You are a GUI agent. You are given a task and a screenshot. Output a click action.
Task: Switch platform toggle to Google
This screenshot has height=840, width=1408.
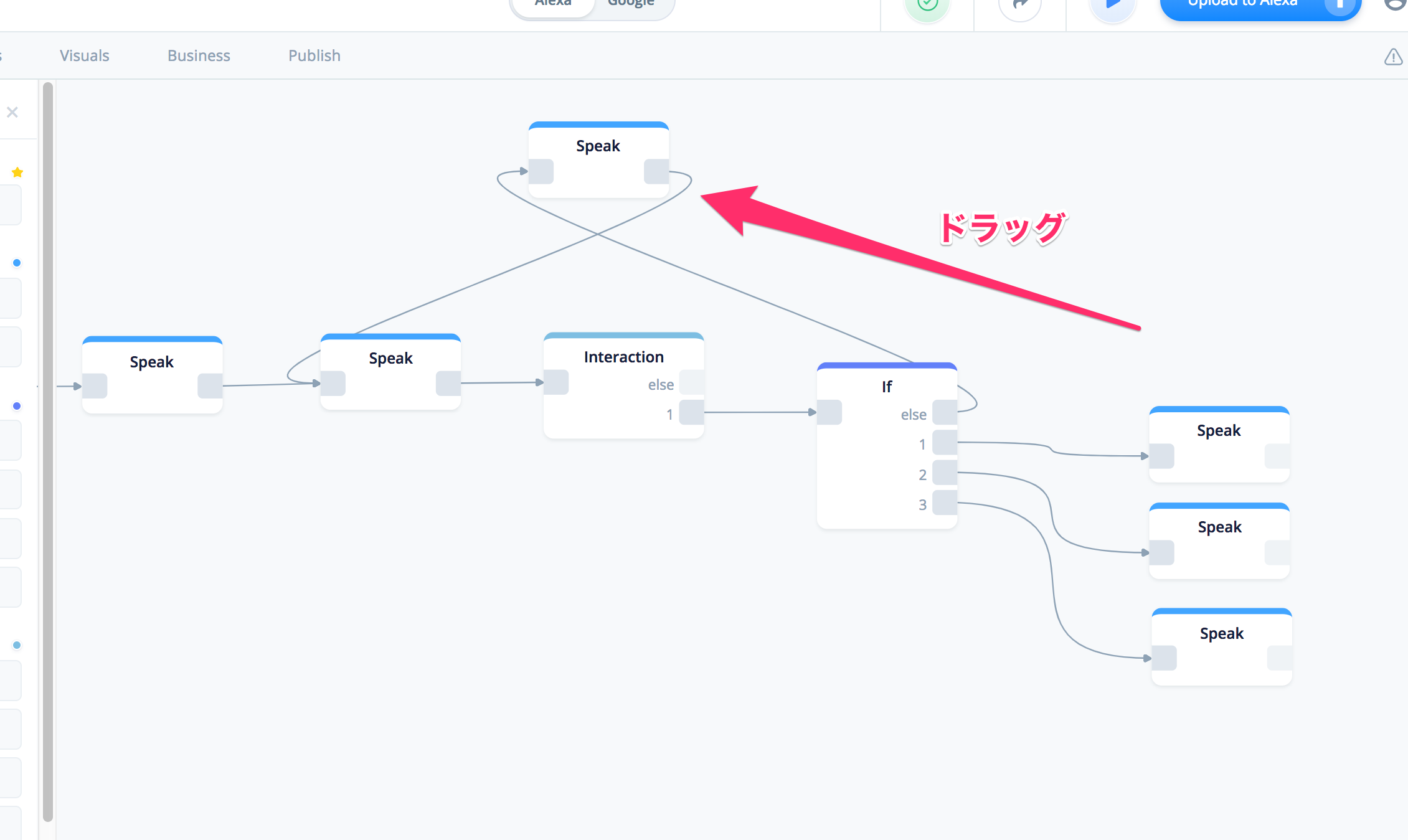631,4
